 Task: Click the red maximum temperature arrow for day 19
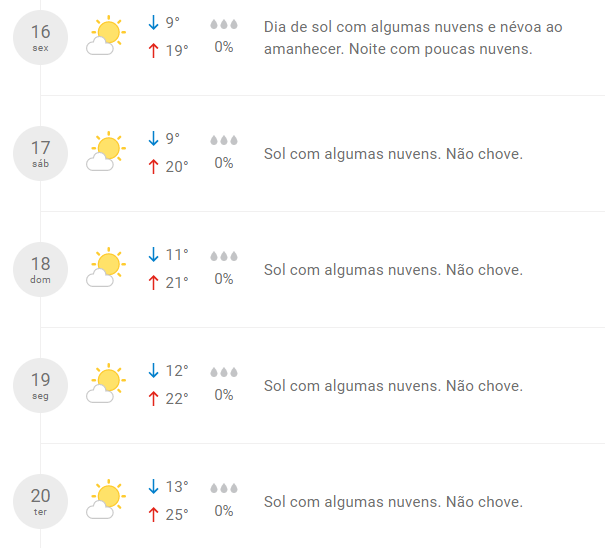[154, 398]
